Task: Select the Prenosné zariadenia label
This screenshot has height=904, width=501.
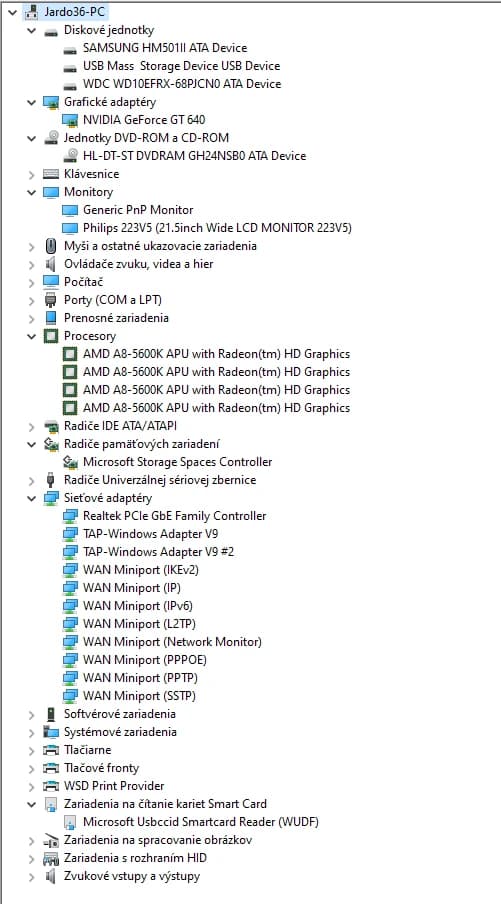Action: click(116, 318)
